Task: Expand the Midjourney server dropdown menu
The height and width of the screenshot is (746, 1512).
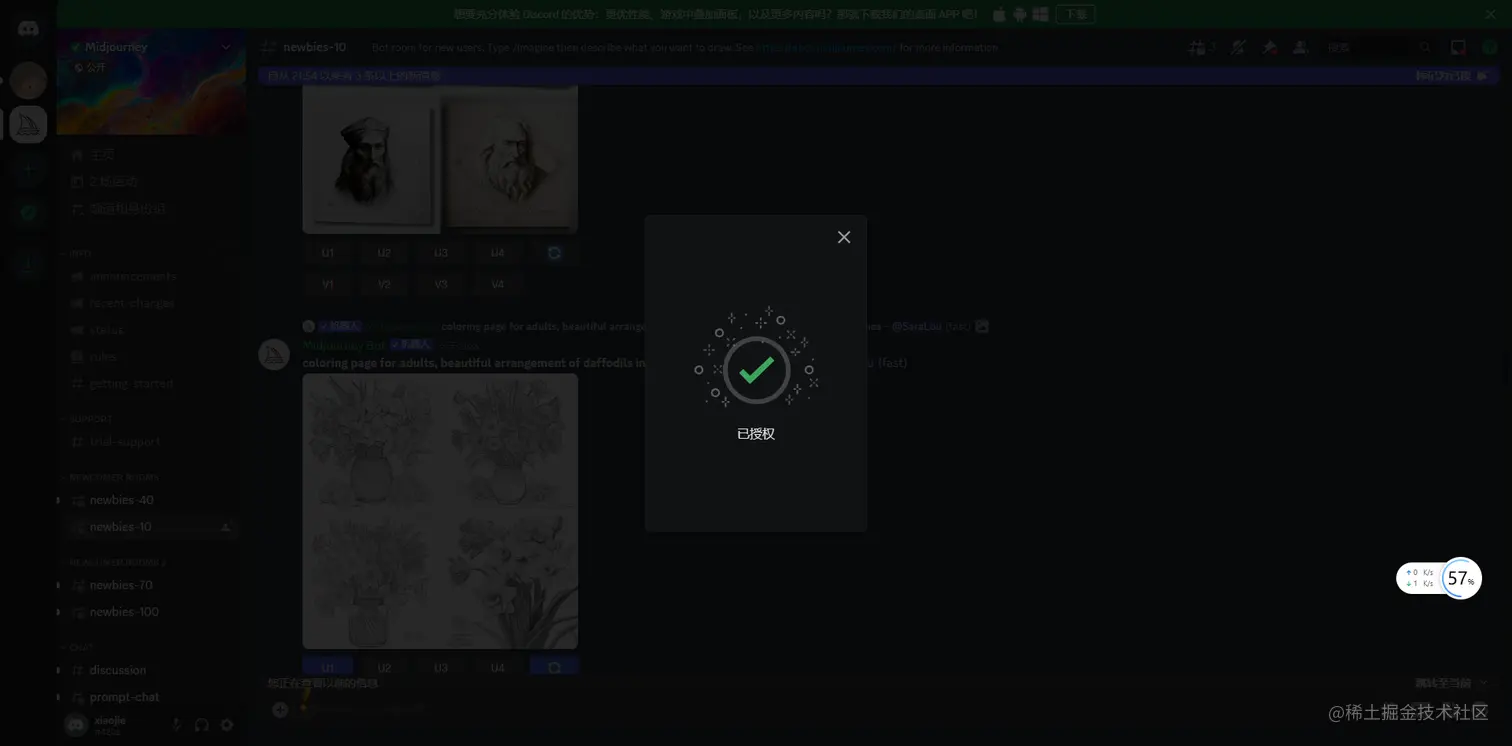Action: tap(226, 47)
